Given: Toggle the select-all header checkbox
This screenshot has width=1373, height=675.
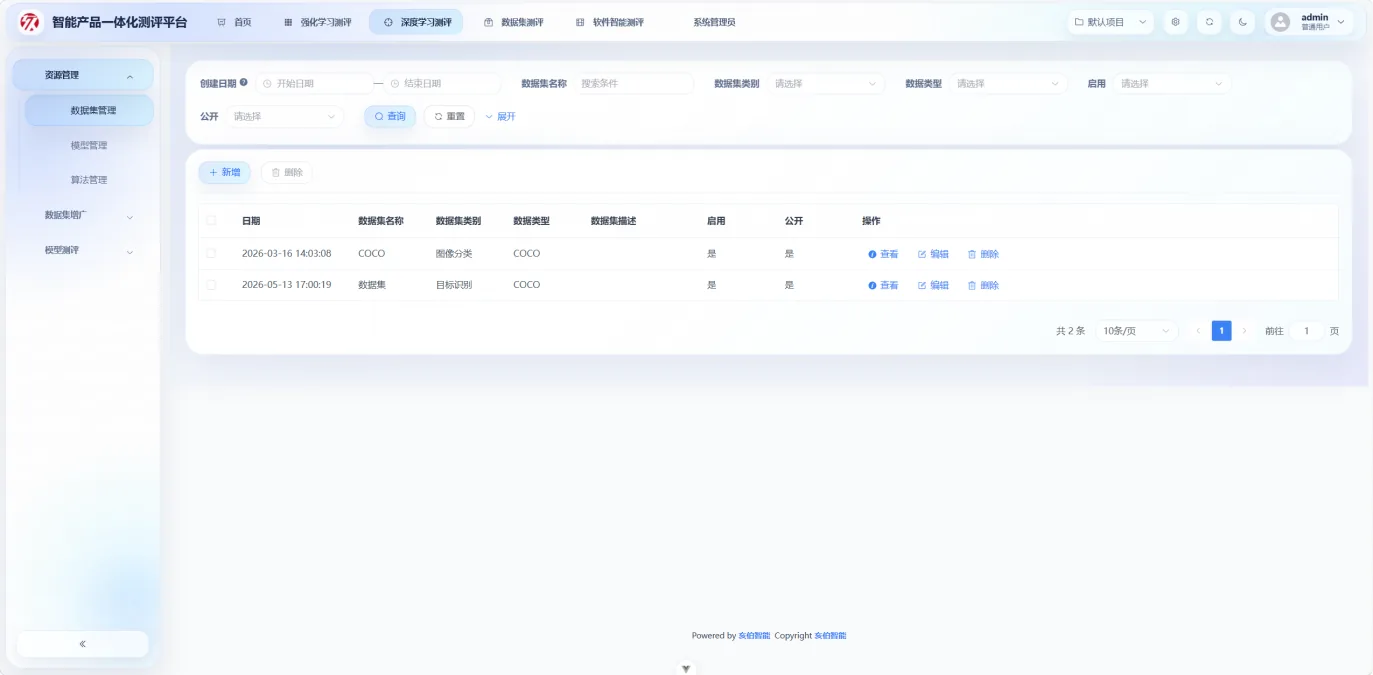Looking at the screenshot, I should pos(211,221).
